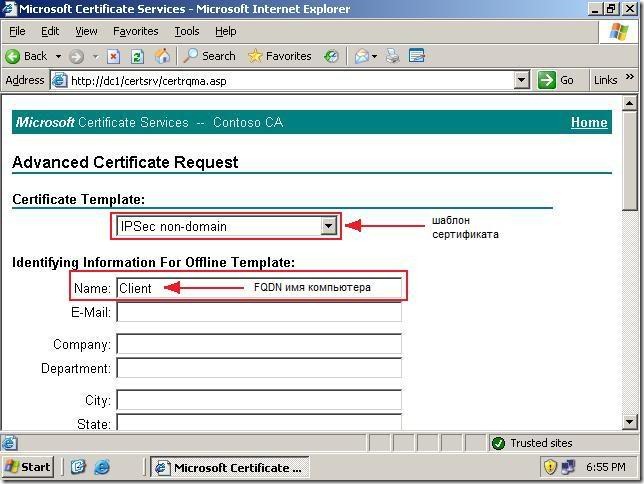644x484 pixels.
Task: Click the State input field
Action: [259, 422]
